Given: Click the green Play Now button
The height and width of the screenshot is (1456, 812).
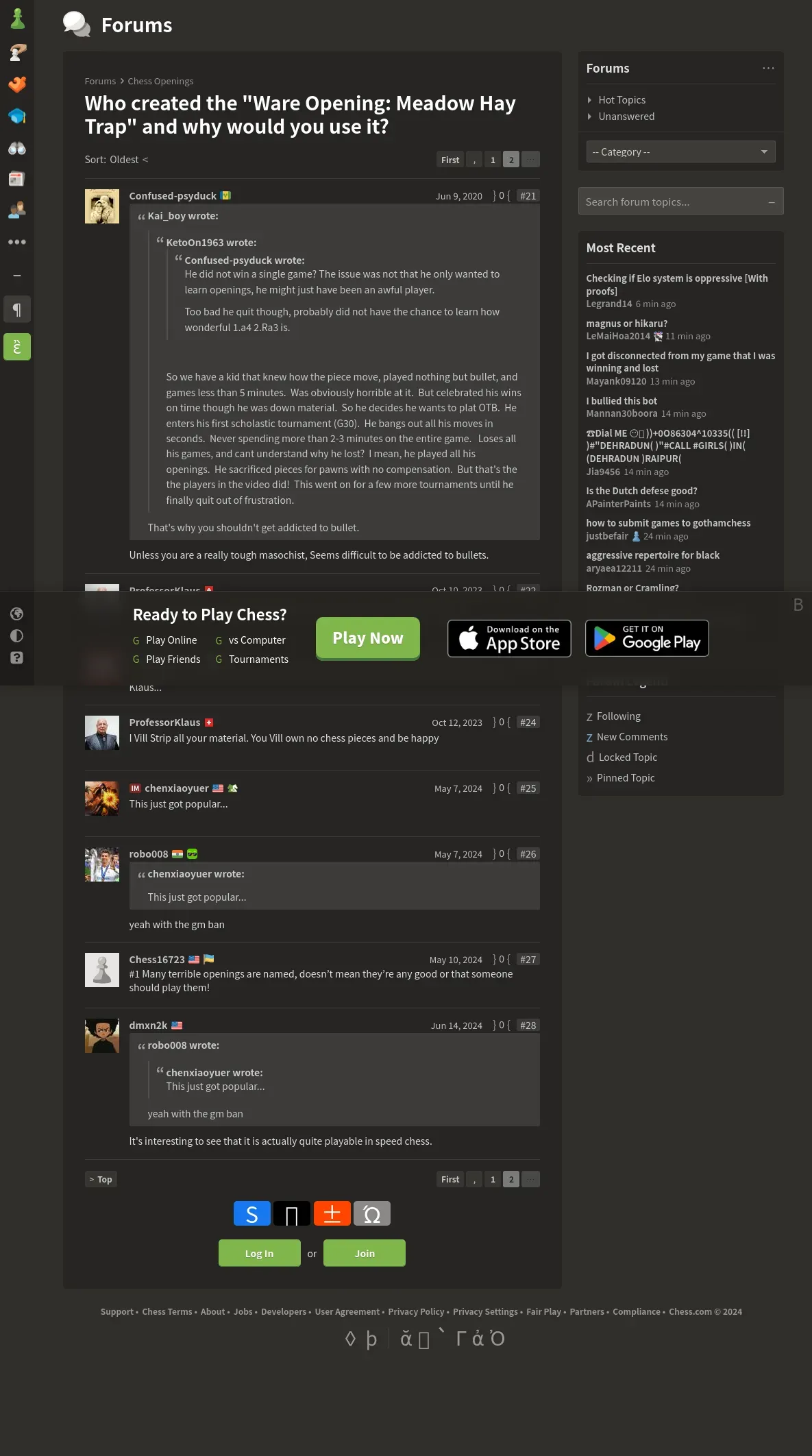Looking at the screenshot, I should [368, 638].
